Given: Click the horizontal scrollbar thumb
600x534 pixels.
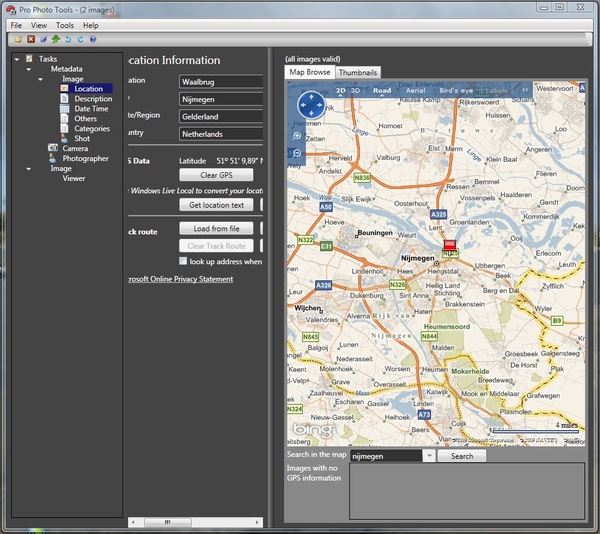Looking at the screenshot, I should click(168, 522).
